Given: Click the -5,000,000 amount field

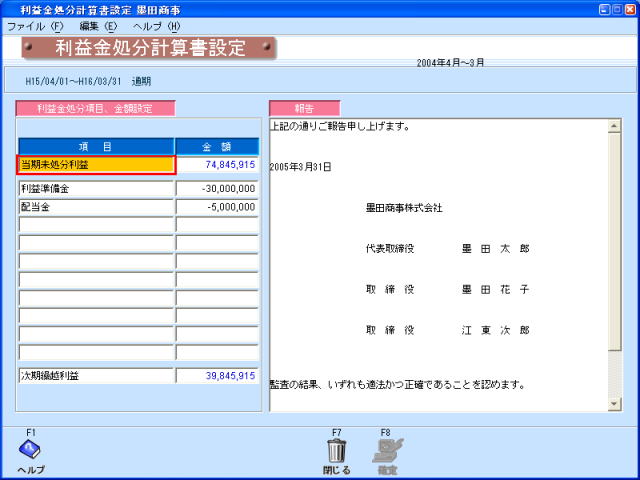Looking at the screenshot, I should 217,207.
